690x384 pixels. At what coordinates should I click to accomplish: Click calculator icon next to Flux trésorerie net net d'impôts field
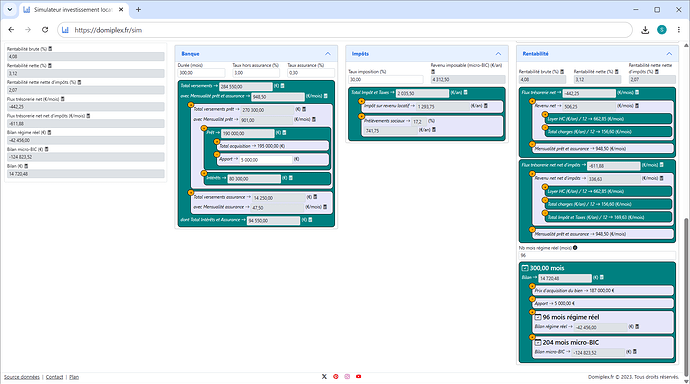coord(661,165)
